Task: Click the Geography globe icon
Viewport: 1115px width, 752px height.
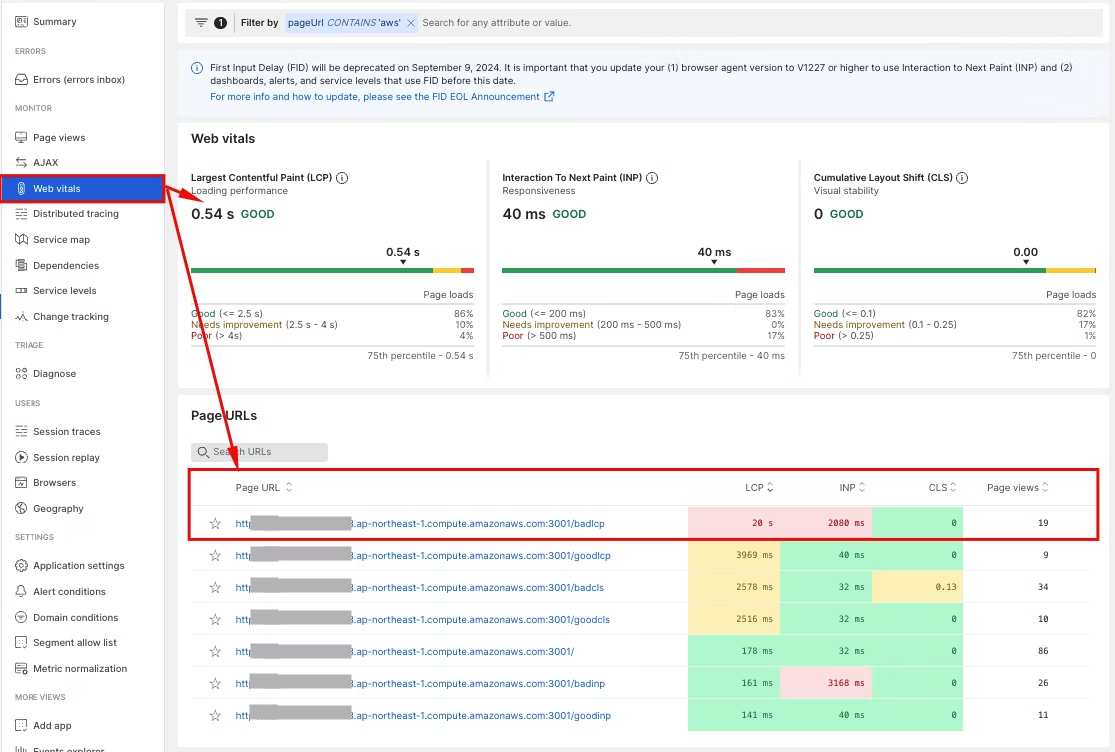Action: coord(21,509)
